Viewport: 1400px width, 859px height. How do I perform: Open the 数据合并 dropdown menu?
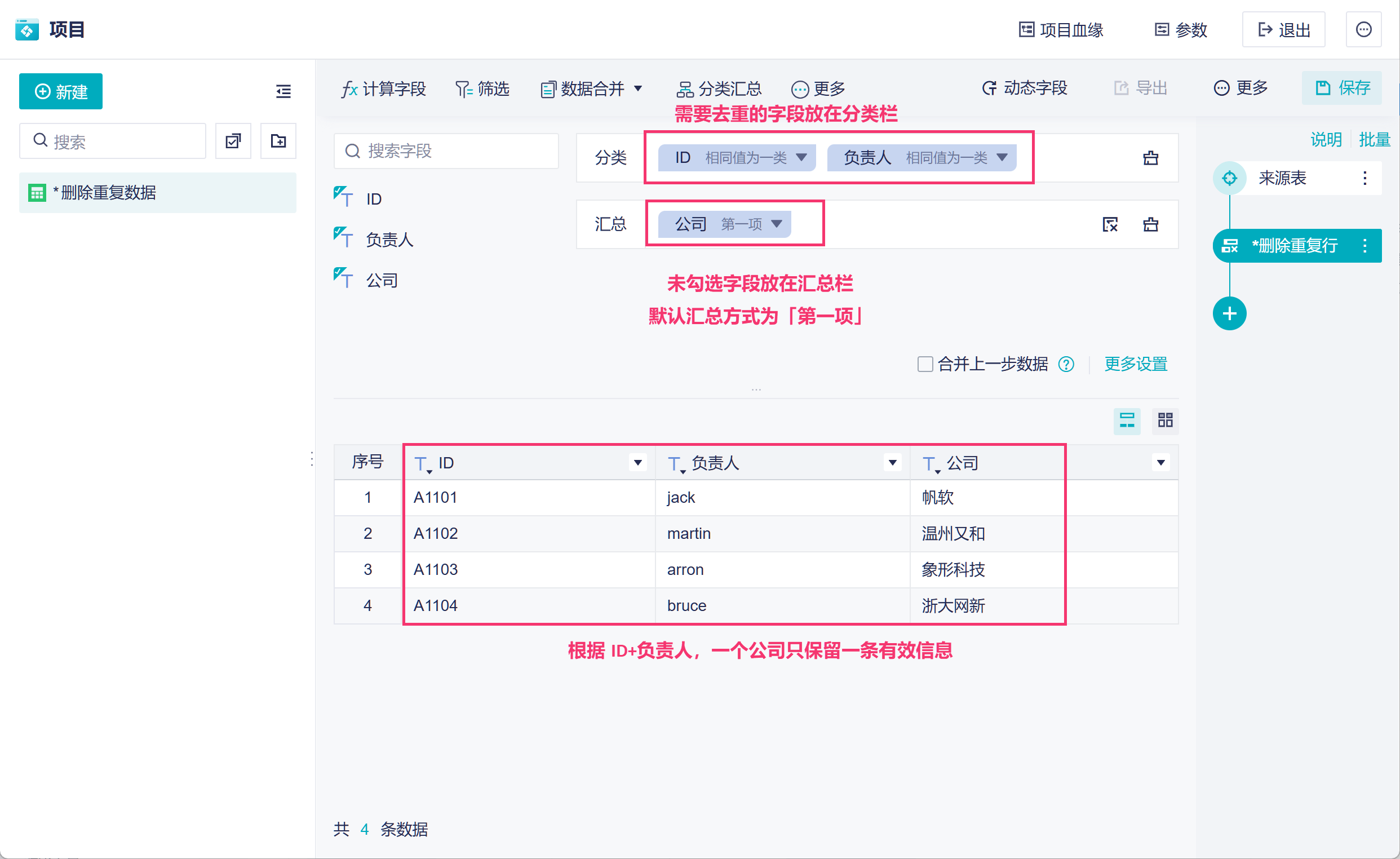(x=591, y=88)
